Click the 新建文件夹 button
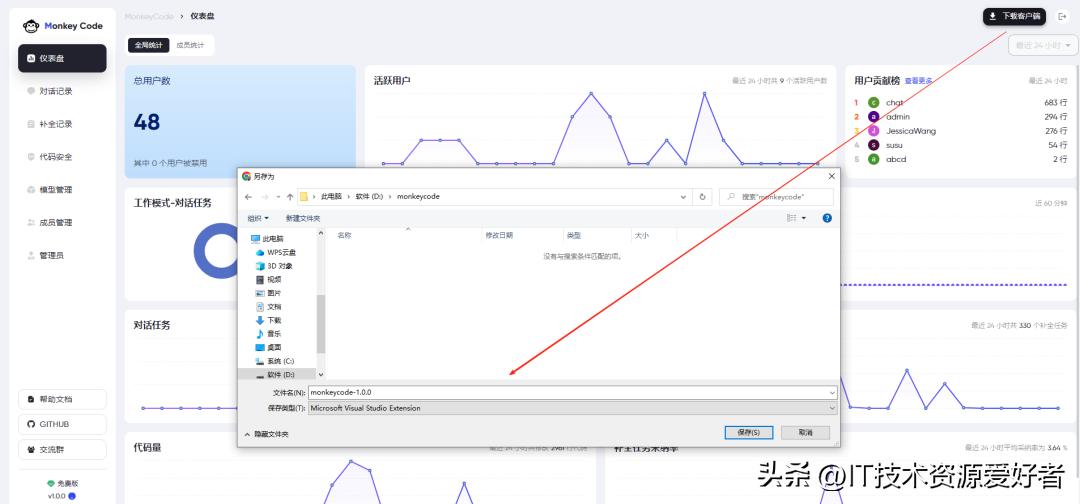The image size is (1080, 504). pyautogui.click(x=303, y=218)
